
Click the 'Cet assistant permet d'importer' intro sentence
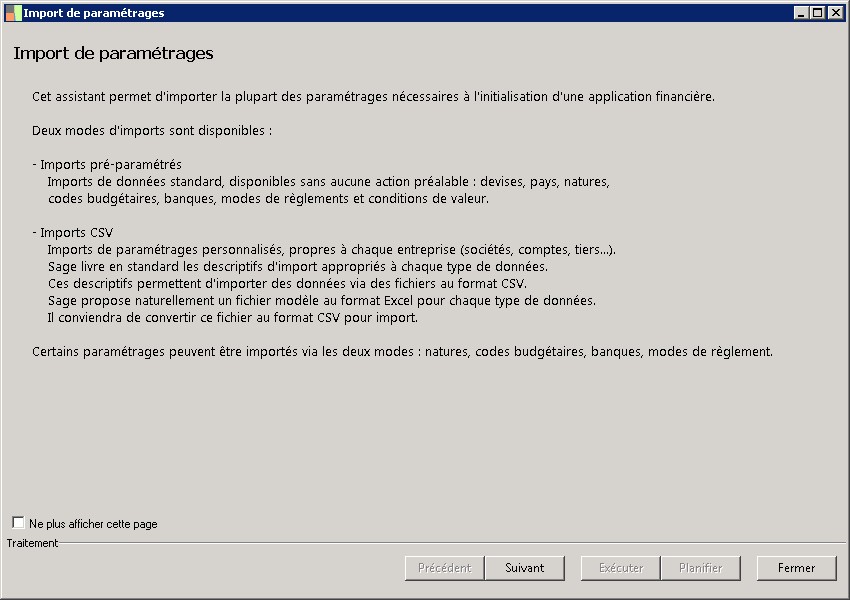tap(373, 96)
